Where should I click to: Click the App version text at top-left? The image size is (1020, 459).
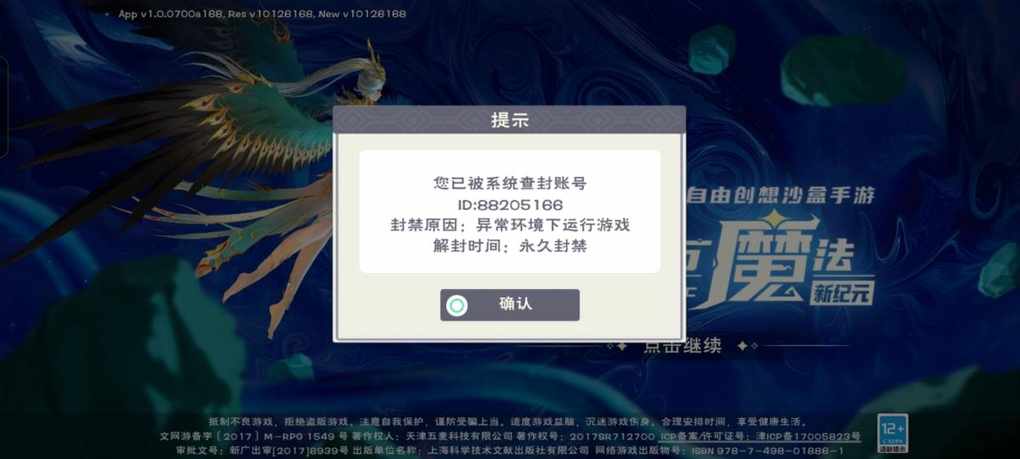point(262,14)
